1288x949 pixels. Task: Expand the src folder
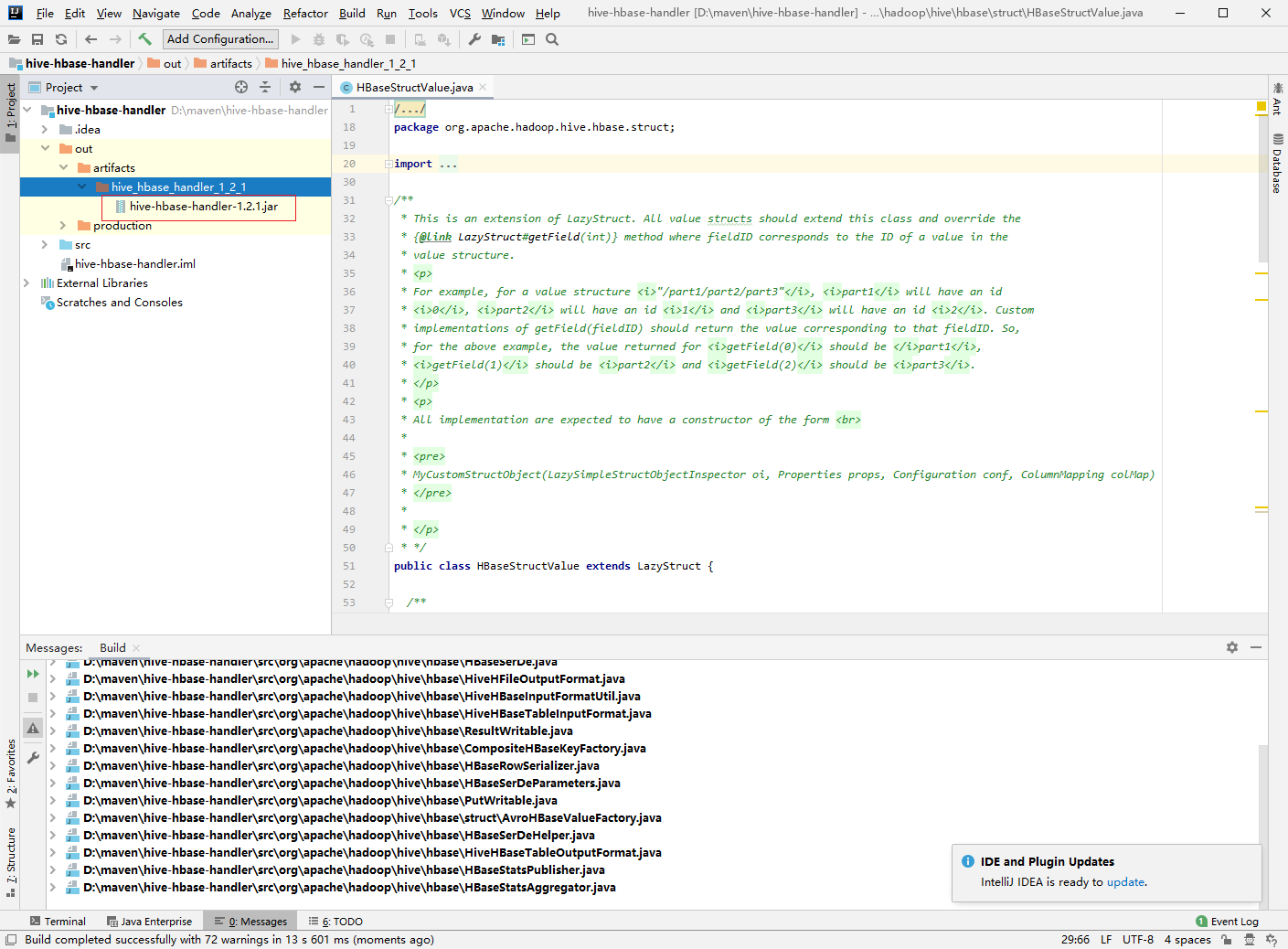click(x=45, y=244)
